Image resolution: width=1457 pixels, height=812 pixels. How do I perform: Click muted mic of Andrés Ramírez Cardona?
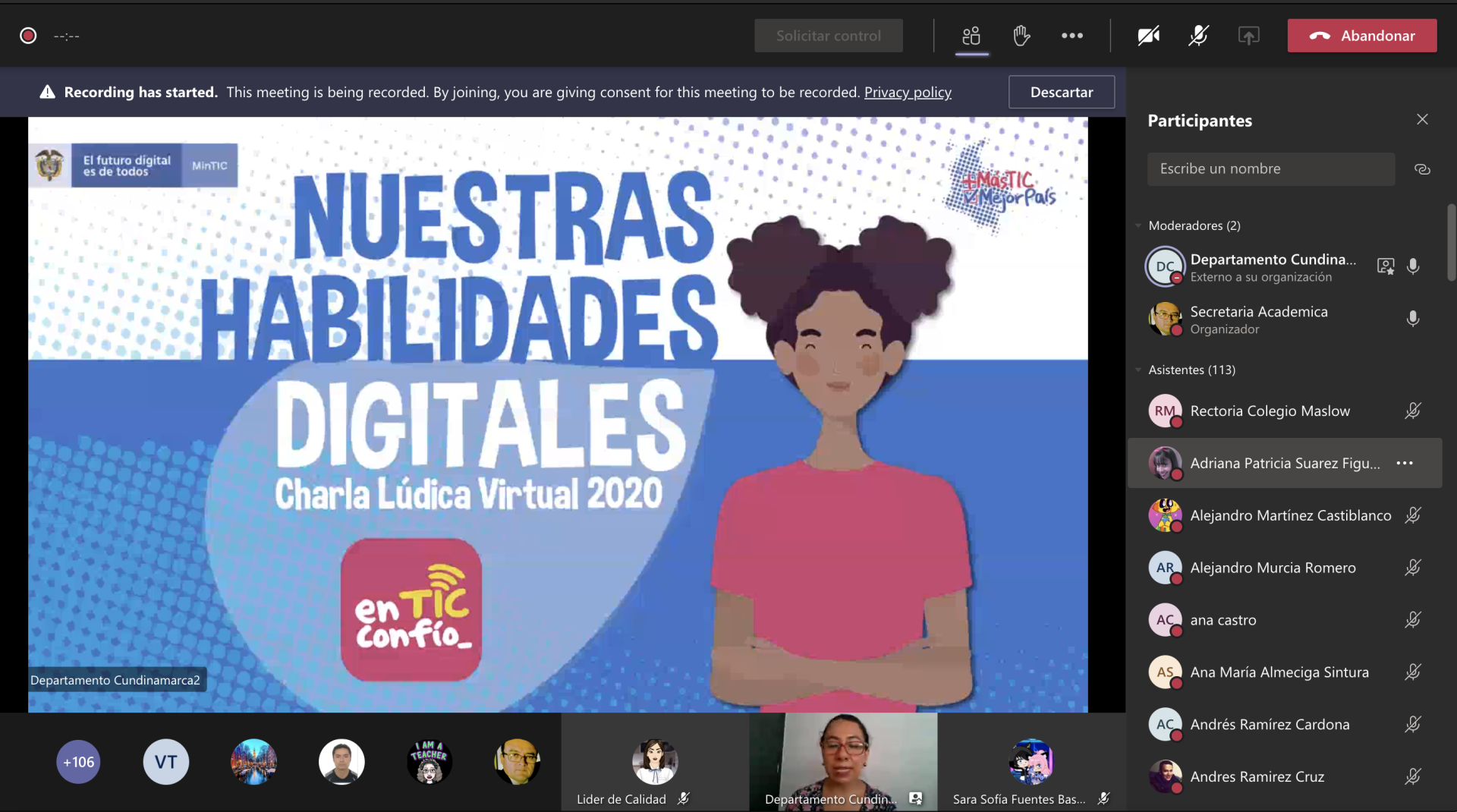click(x=1413, y=725)
